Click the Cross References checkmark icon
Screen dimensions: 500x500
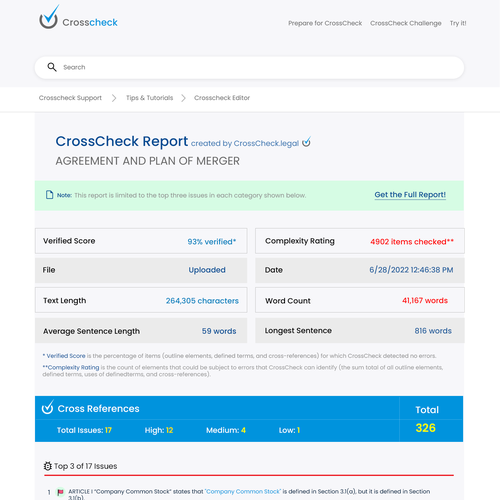coord(48,407)
